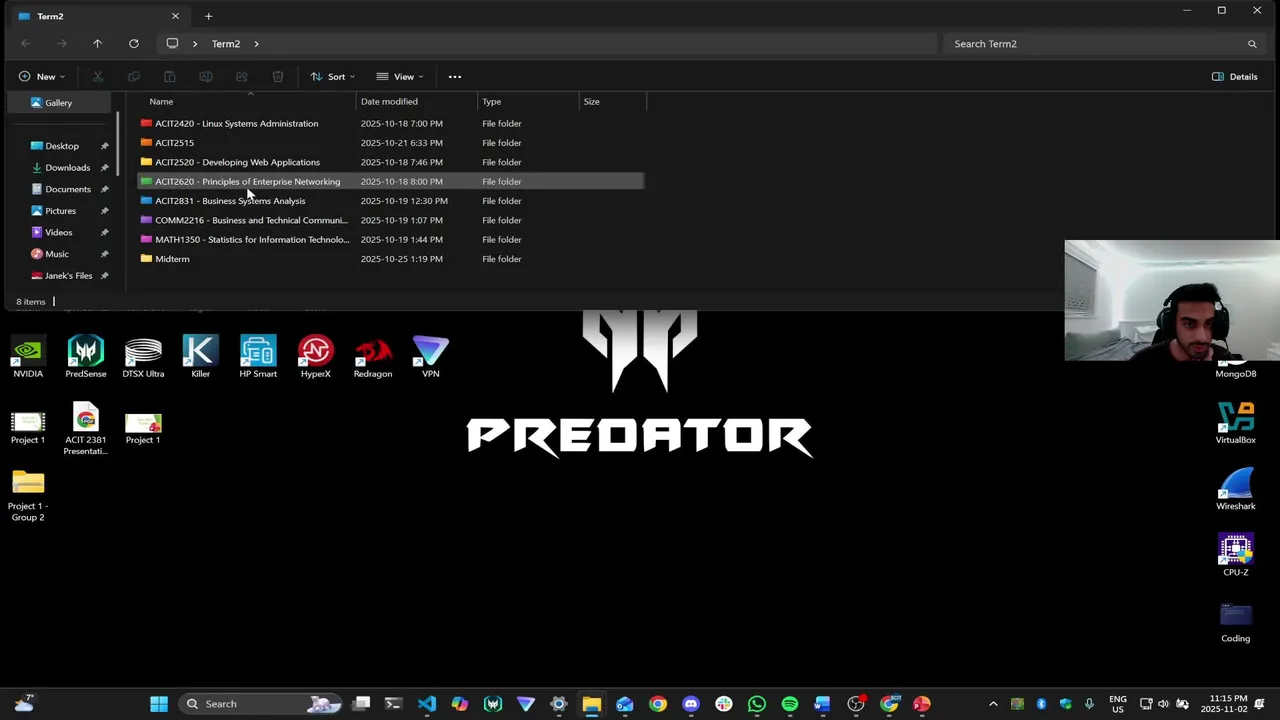
Task: Open Videos in the navigation pane
Action: tap(59, 232)
